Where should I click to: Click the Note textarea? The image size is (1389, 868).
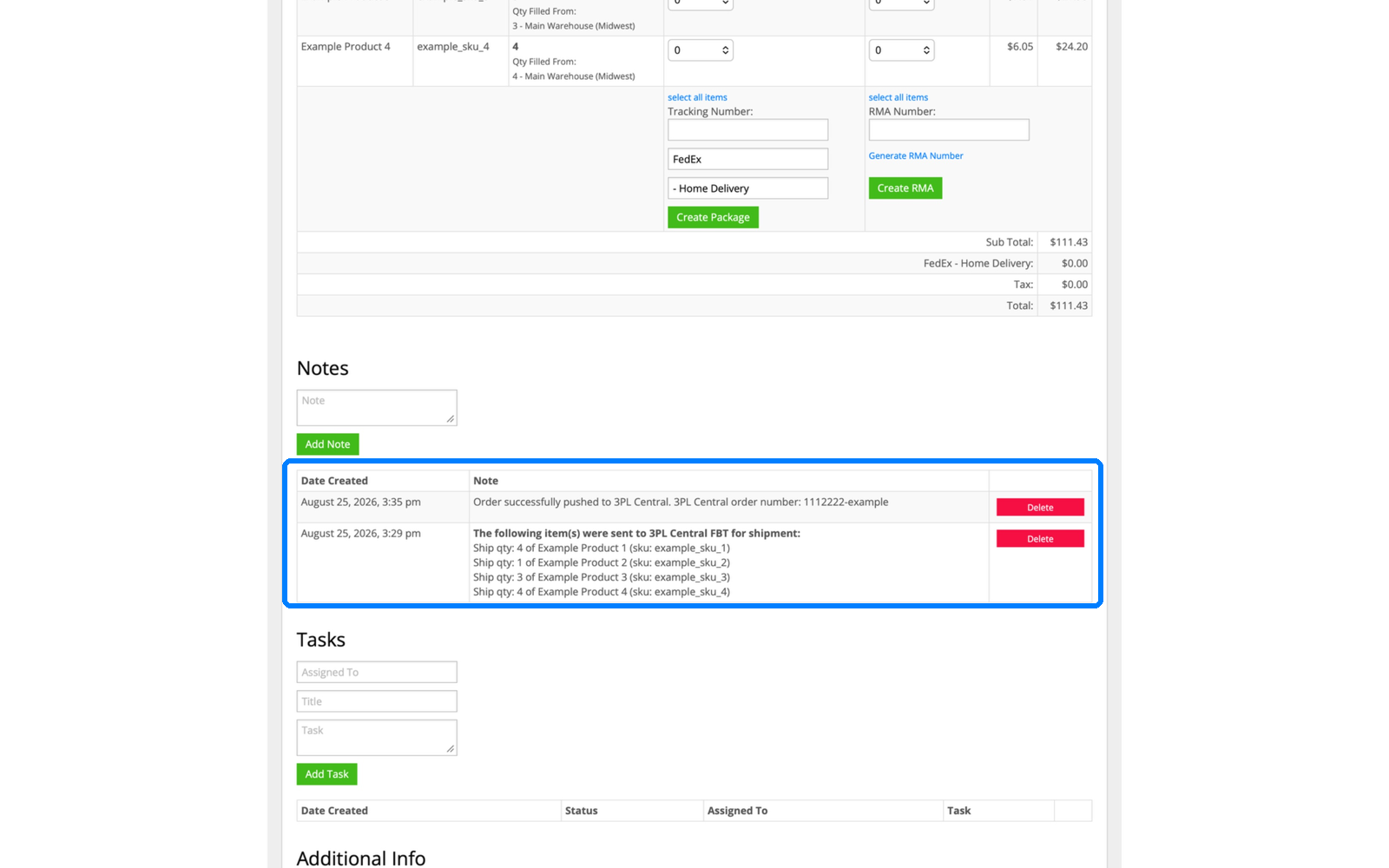[x=377, y=408]
